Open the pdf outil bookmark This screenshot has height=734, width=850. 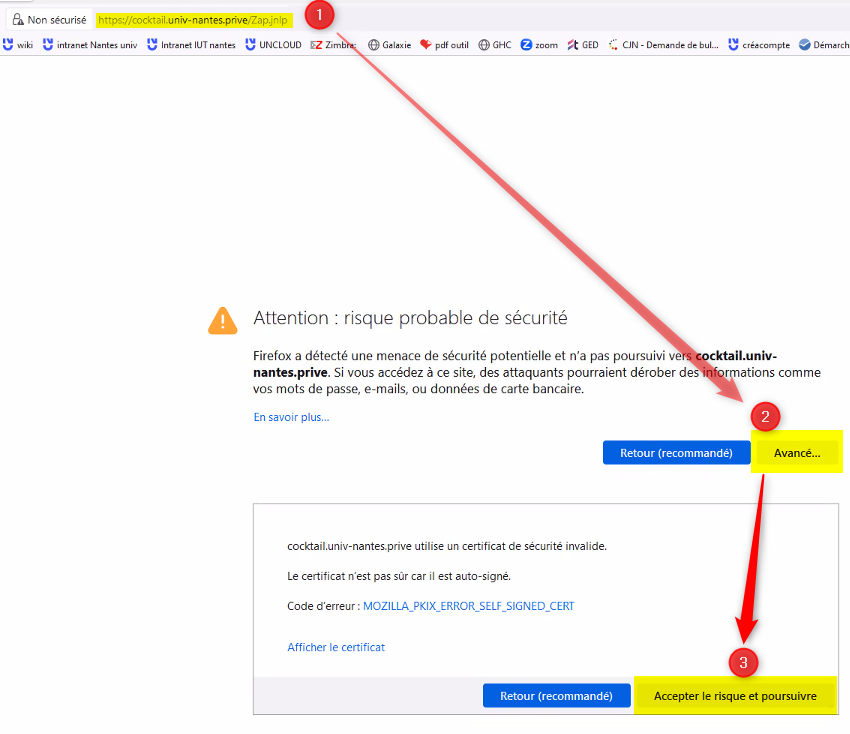click(443, 44)
